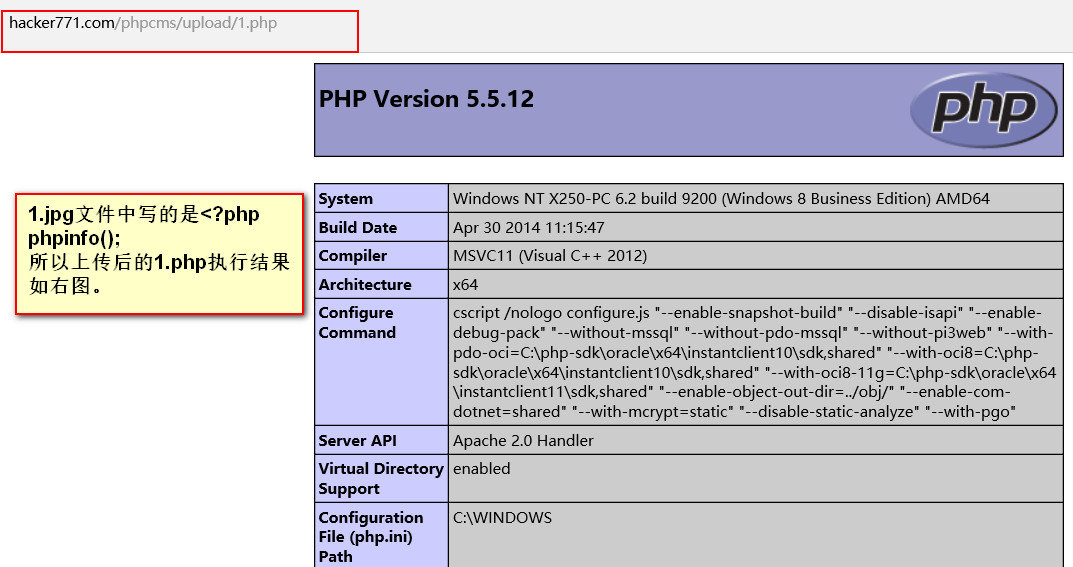This screenshot has width=1073, height=567.
Task: Click the 'Architecture' row label
Action: tap(365, 285)
